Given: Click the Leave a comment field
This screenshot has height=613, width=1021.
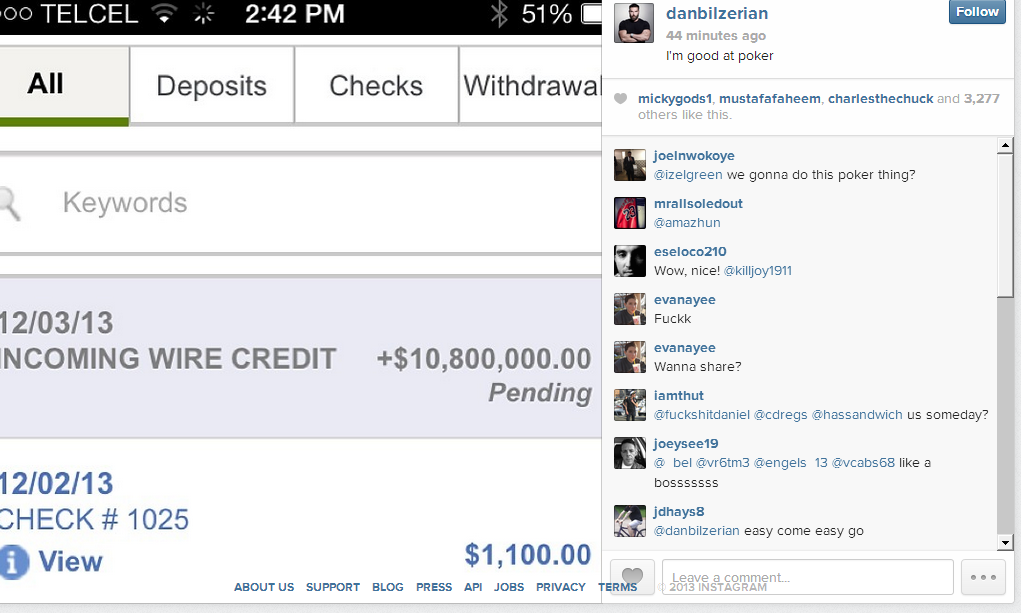Looking at the screenshot, I should click(808, 577).
